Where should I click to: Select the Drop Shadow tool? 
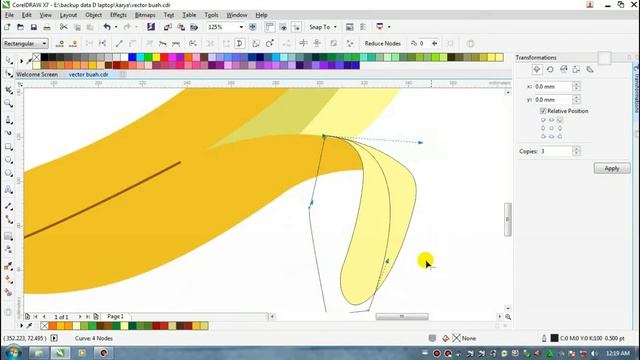click(x=9, y=236)
